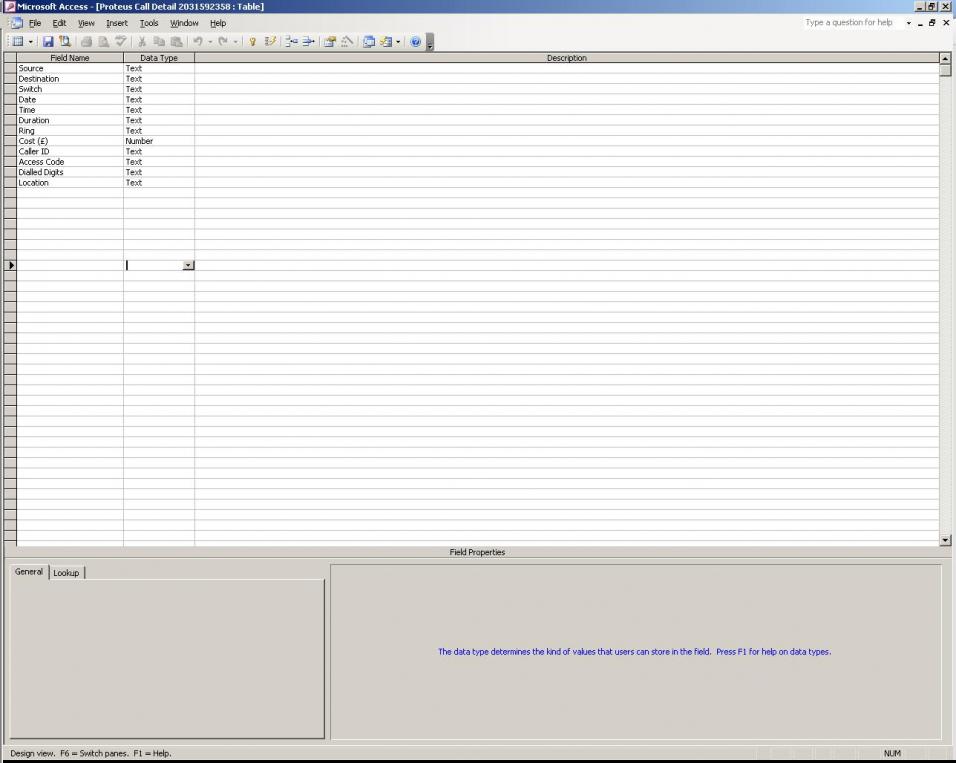Select the 'Time' field name cell
Screen dimensions: 956x763
pyautogui.click(x=70, y=110)
